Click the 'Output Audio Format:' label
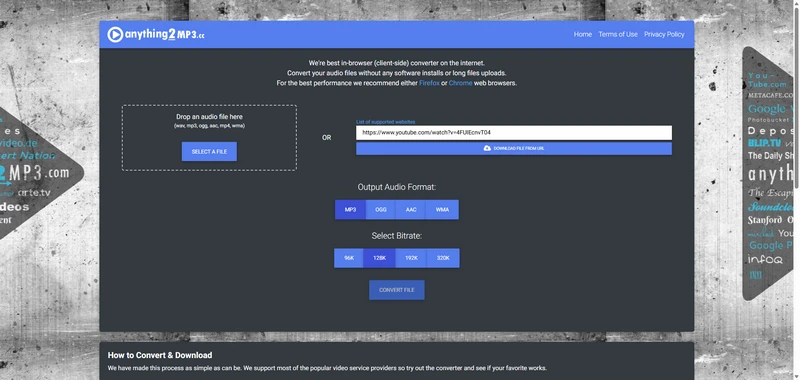Screen dimensions: 800x380 396,187
